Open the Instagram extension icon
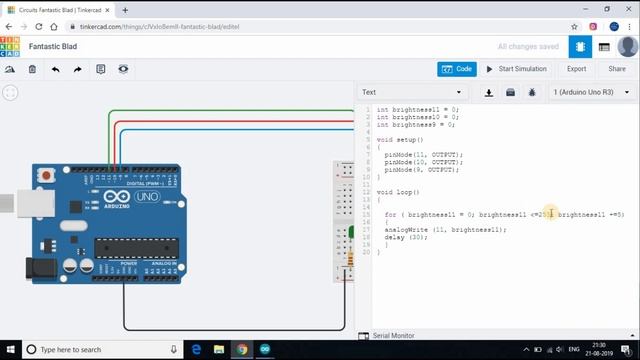This screenshot has height=360, width=640. pos(593,27)
